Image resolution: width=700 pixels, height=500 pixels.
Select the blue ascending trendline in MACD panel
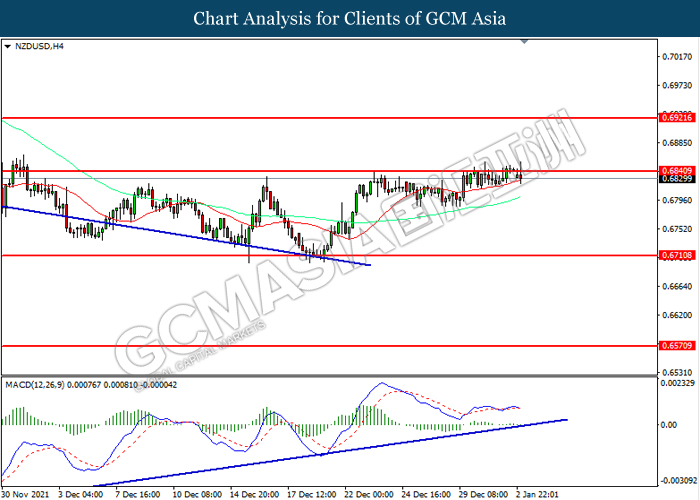[330, 453]
